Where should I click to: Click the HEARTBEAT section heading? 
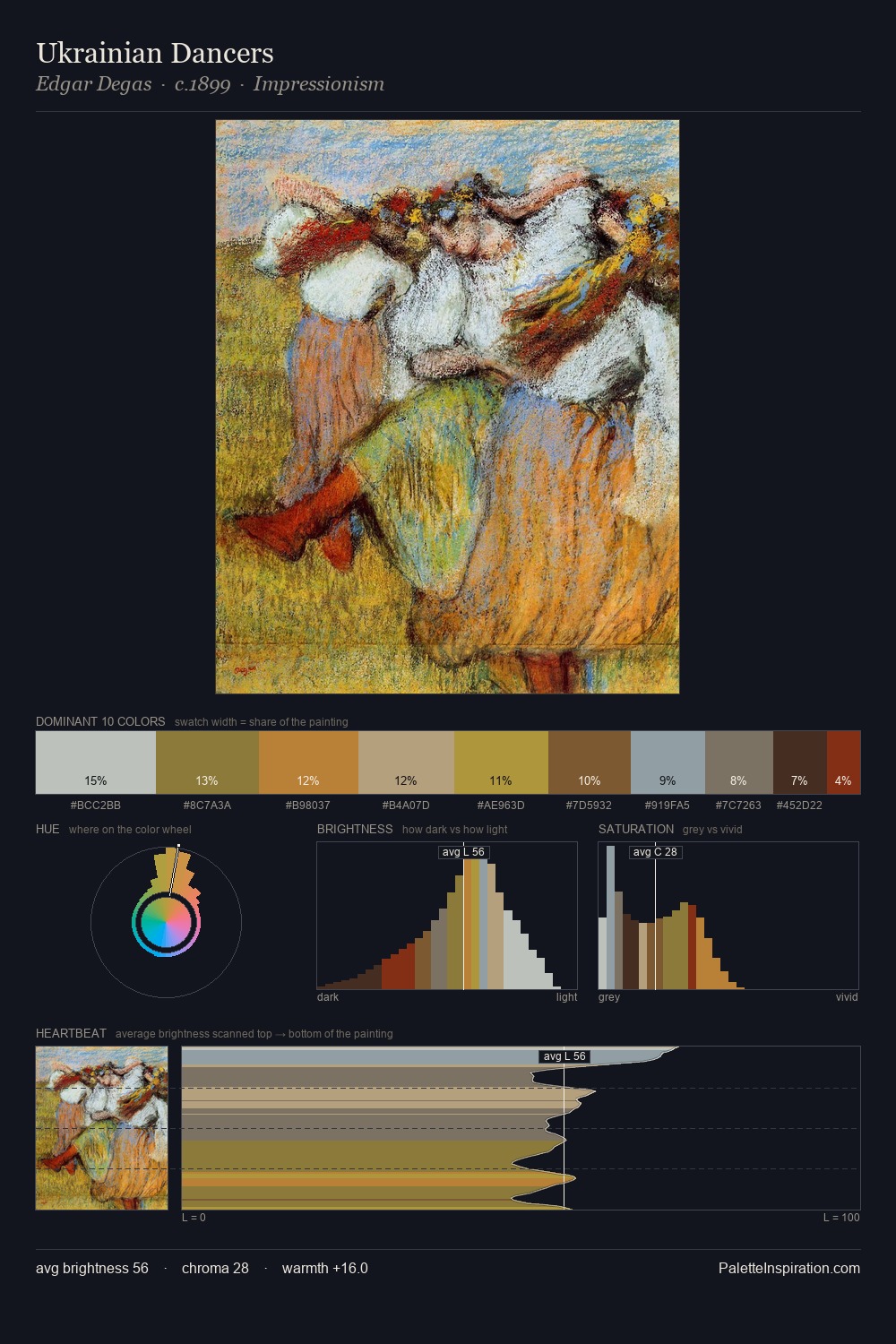point(71,1033)
